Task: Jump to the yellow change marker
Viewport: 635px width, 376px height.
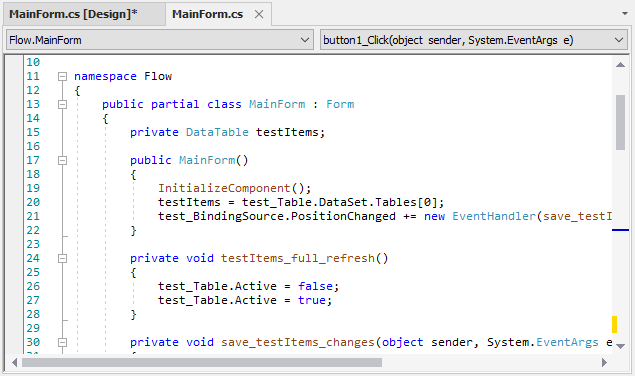Action: coord(614,324)
